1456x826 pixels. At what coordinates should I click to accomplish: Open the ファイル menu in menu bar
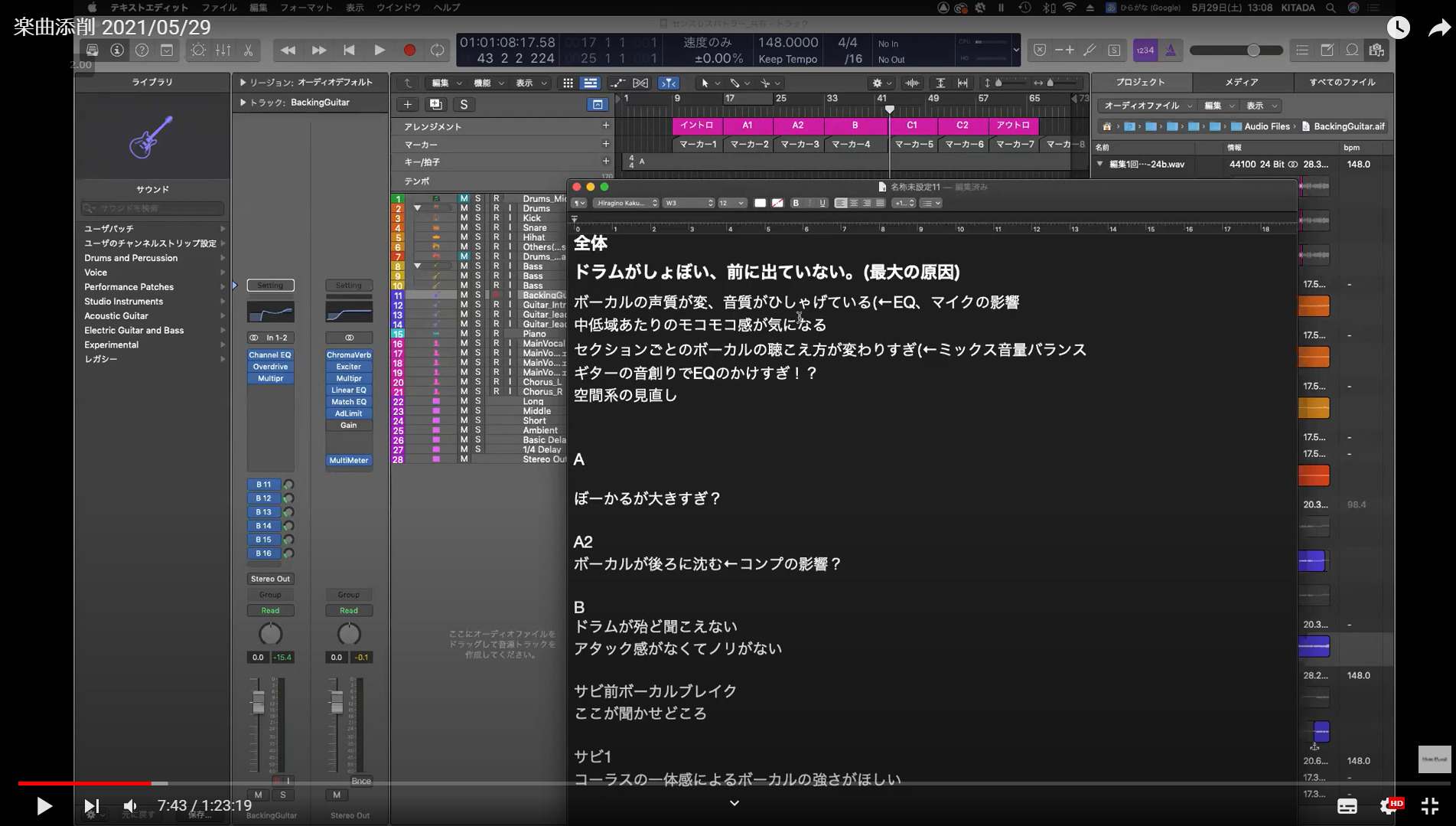[219, 7]
